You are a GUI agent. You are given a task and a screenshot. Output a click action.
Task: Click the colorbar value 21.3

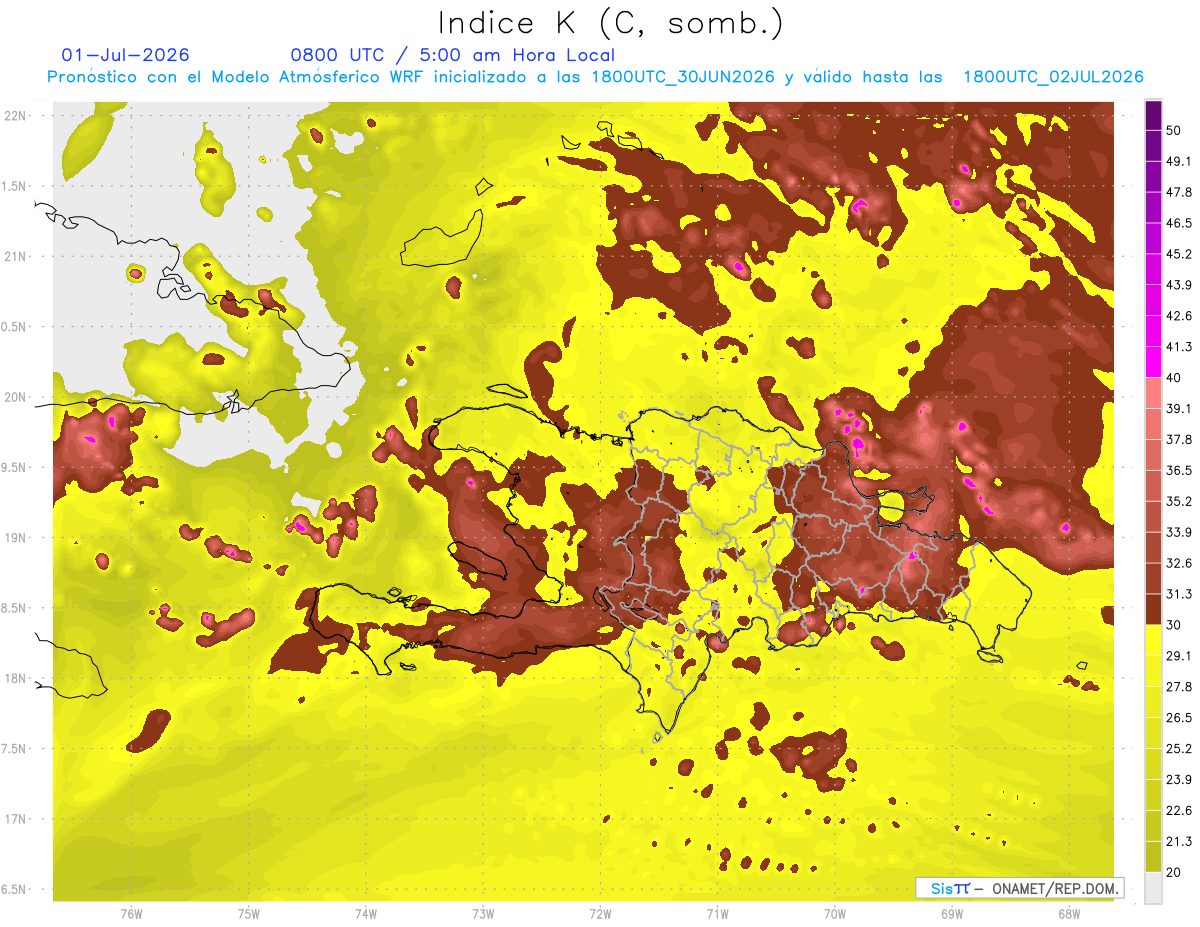[x=1177, y=842]
